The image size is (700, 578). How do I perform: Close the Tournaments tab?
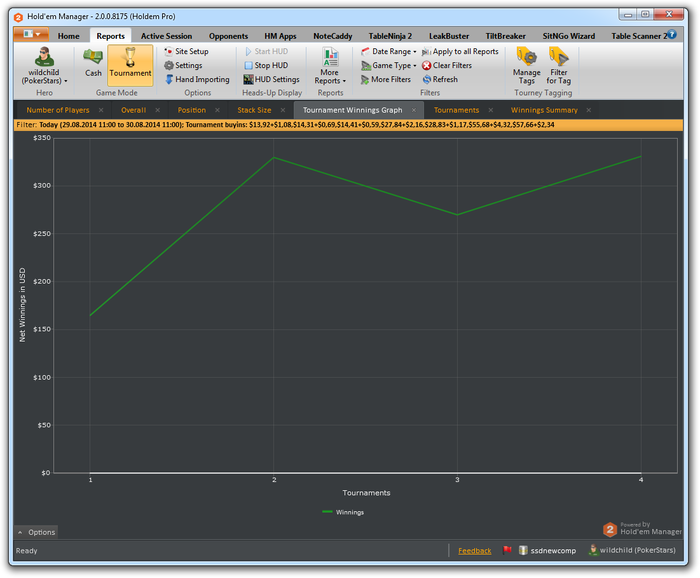pos(491,110)
